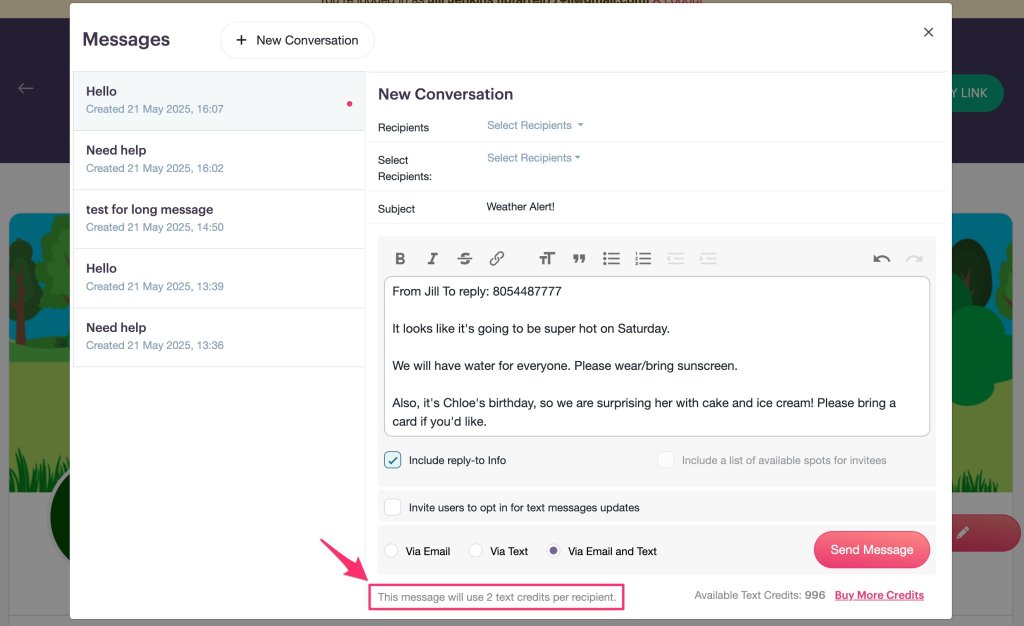
Task: Open the Recipients Select Recipients dropdown
Action: pos(534,126)
